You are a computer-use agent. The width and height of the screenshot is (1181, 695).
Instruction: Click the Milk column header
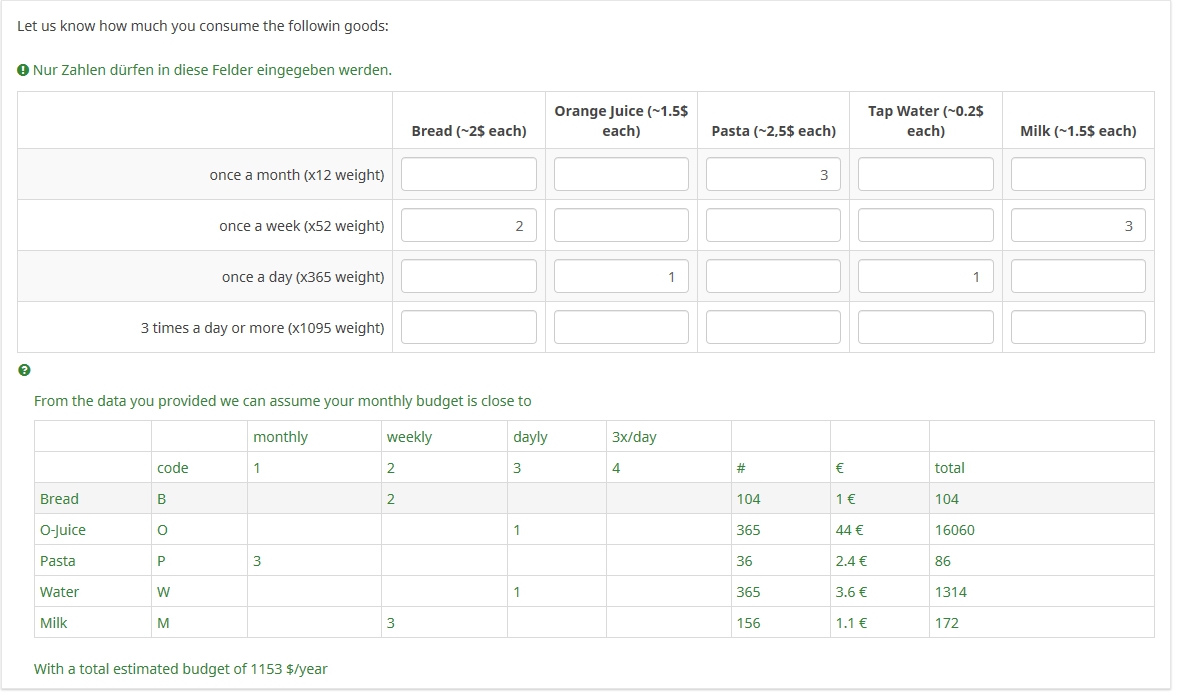[1077, 131]
